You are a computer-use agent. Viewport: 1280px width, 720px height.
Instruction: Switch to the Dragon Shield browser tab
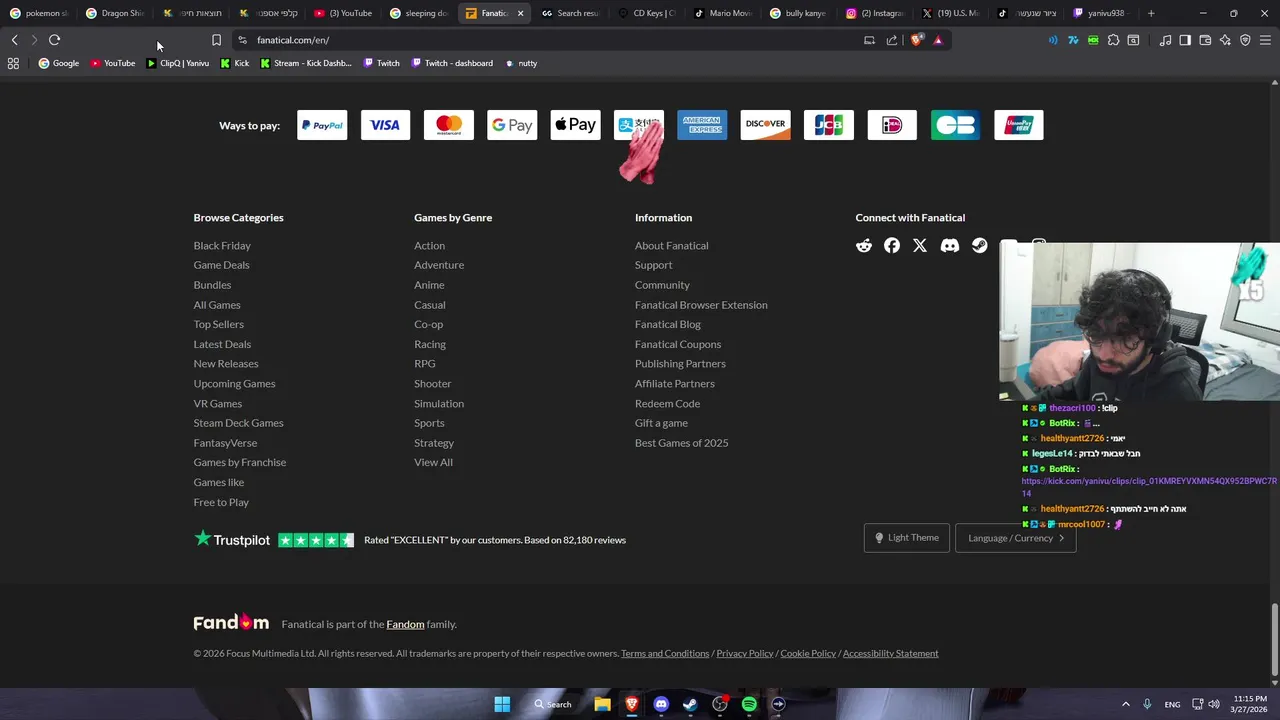pos(116,13)
